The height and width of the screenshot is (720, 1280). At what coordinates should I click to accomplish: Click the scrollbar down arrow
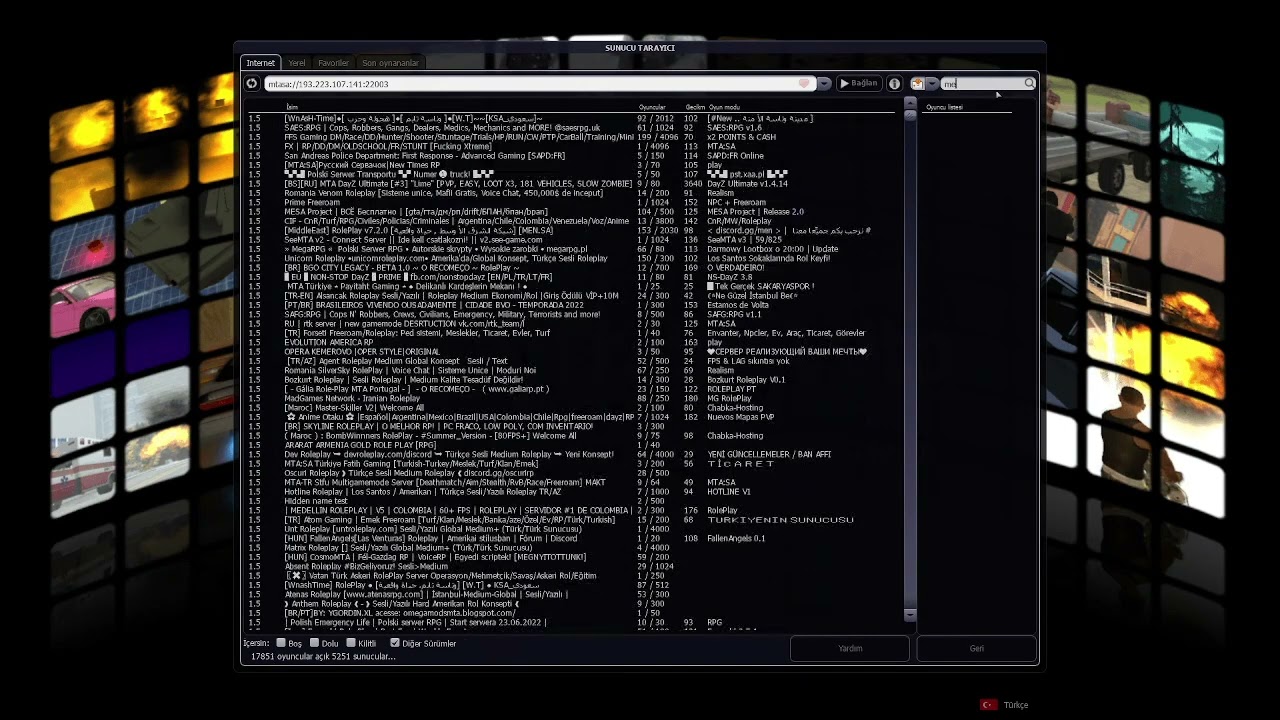(910, 617)
